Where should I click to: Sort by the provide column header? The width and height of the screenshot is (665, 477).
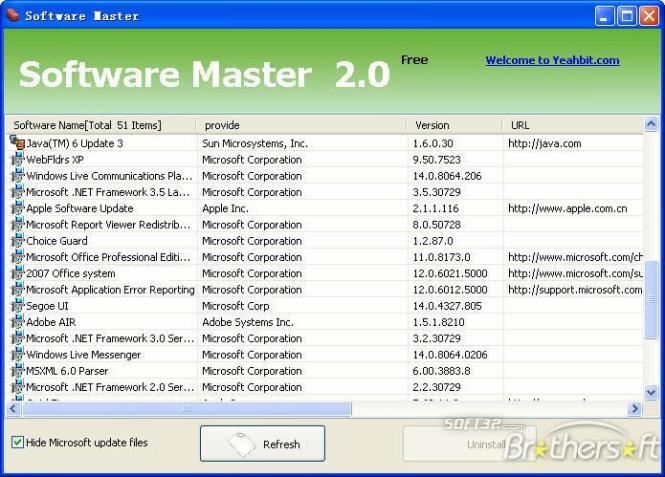pyautogui.click(x=302, y=125)
